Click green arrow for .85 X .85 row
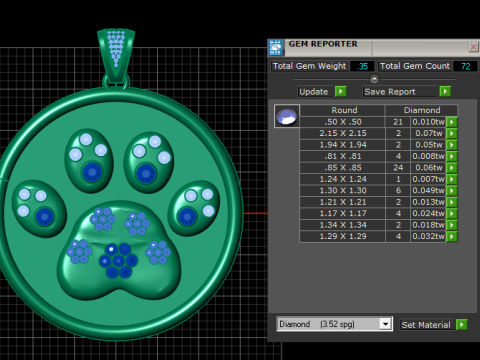Screen dimensions: 480x360 pos(452,168)
